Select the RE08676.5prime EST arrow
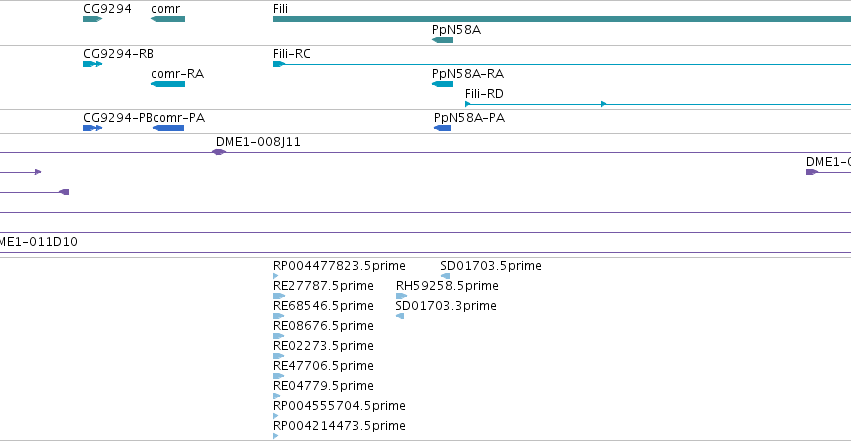The image size is (851, 441). 278,336
